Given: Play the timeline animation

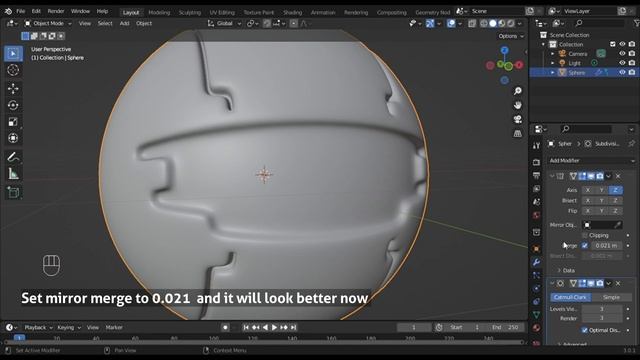Looking at the screenshot, I should 274,327.
